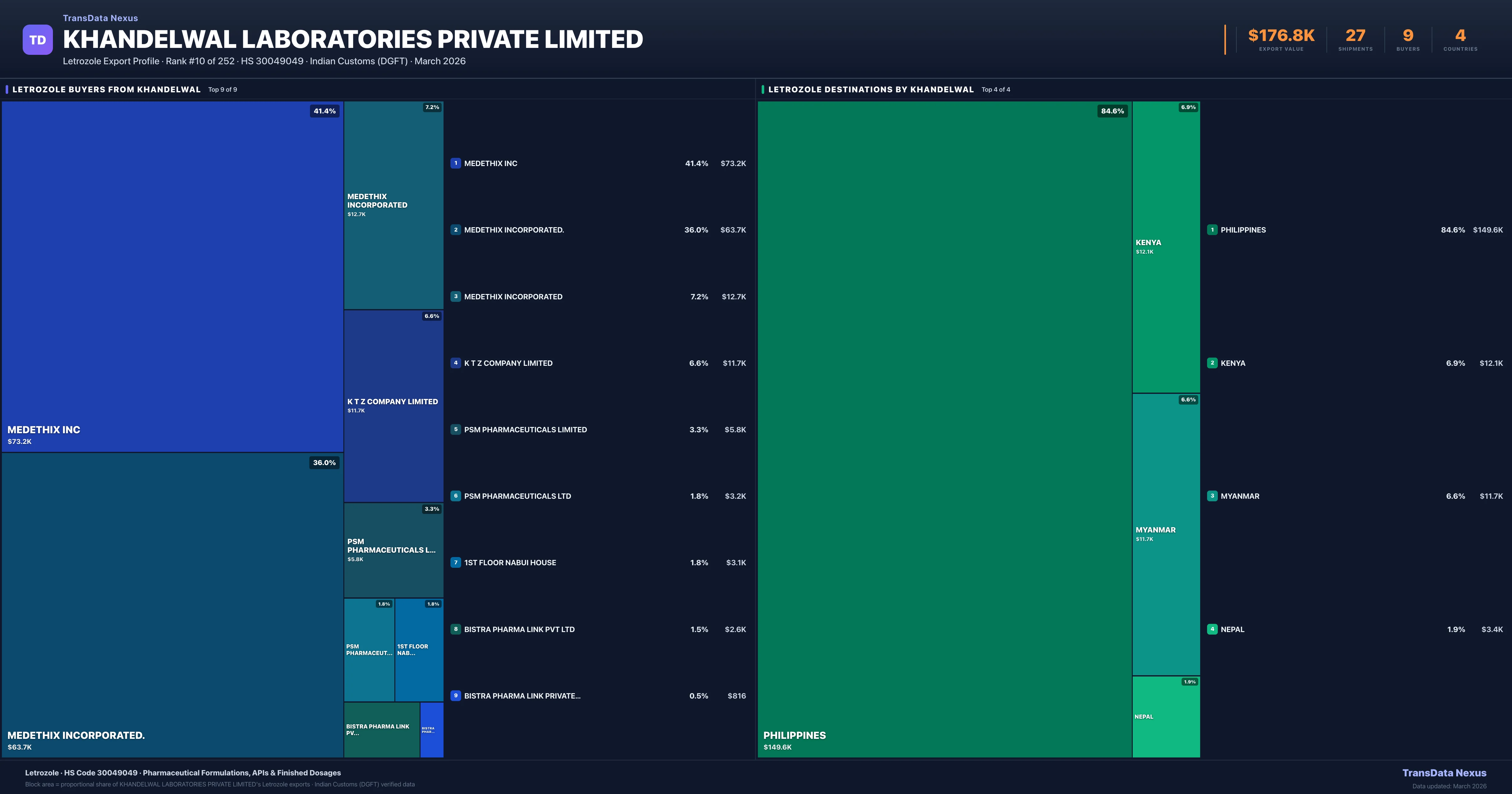
Task: Click the TransData Nexus header brand link
Action: coord(100,18)
